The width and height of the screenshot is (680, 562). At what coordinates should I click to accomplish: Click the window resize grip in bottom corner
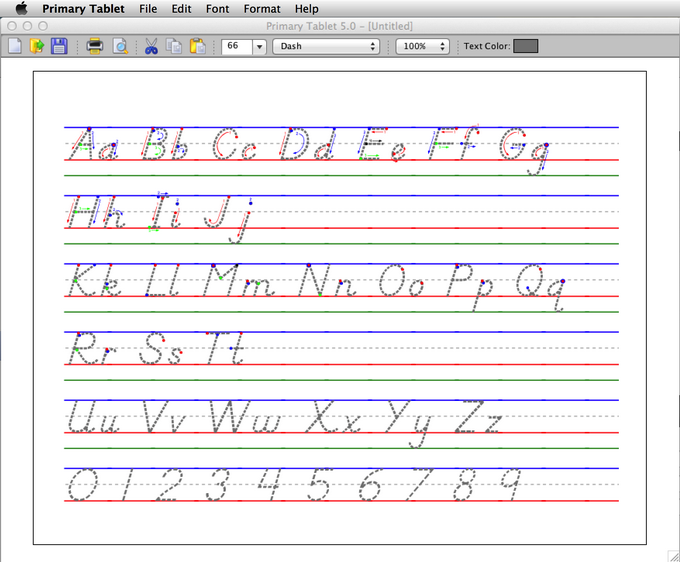[672, 554]
